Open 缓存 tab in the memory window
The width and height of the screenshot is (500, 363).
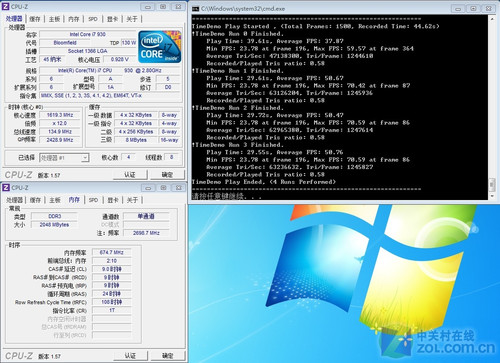coord(35,200)
